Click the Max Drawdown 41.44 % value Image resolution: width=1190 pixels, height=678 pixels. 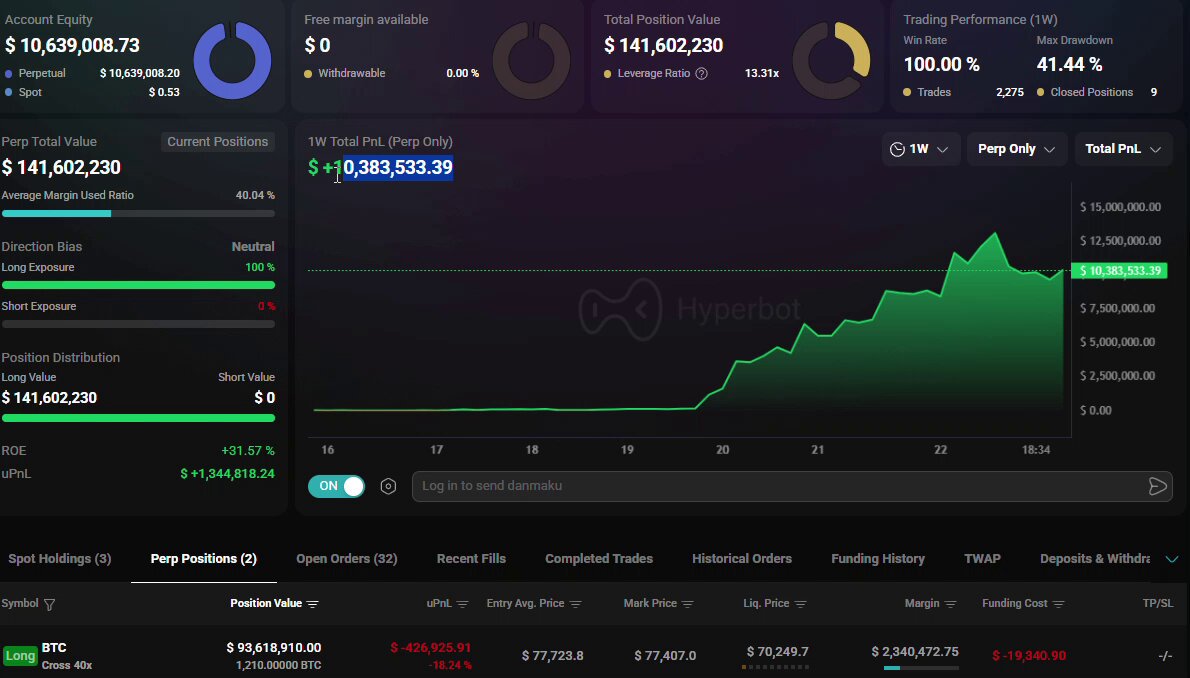(1069, 65)
